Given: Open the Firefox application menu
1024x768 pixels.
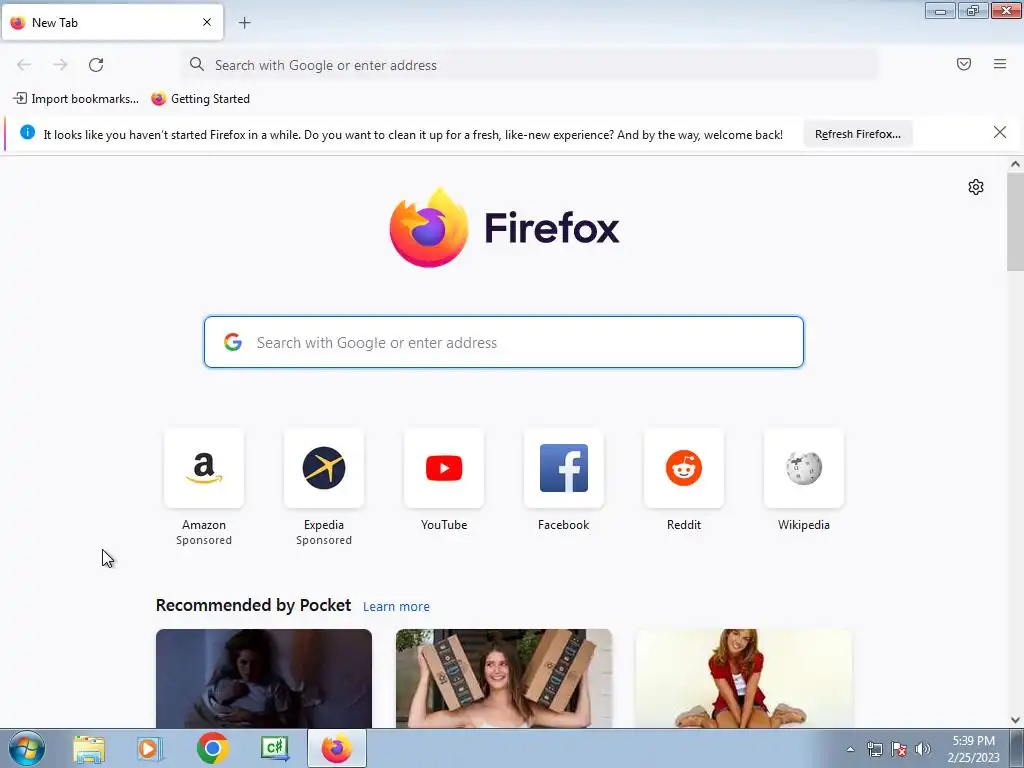Looking at the screenshot, I should click(x=1000, y=64).
